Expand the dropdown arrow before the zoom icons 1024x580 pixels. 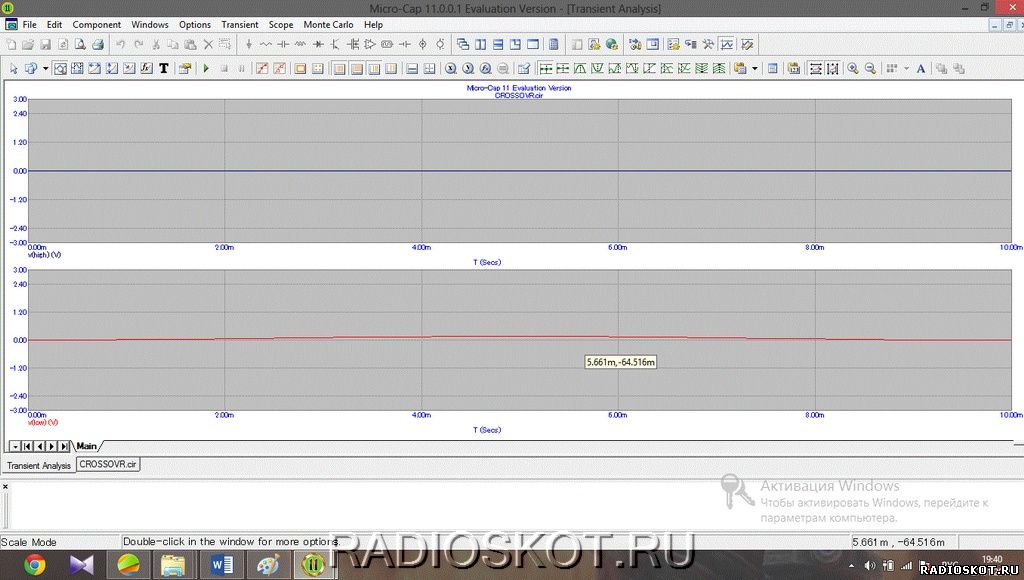click(755, 68)
